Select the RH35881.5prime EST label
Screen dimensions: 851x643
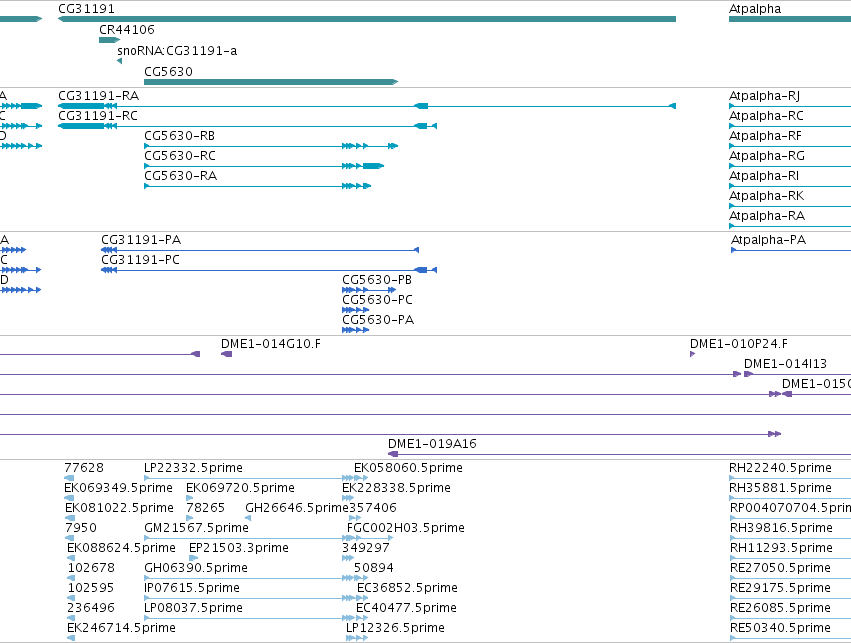click(780, 488)
